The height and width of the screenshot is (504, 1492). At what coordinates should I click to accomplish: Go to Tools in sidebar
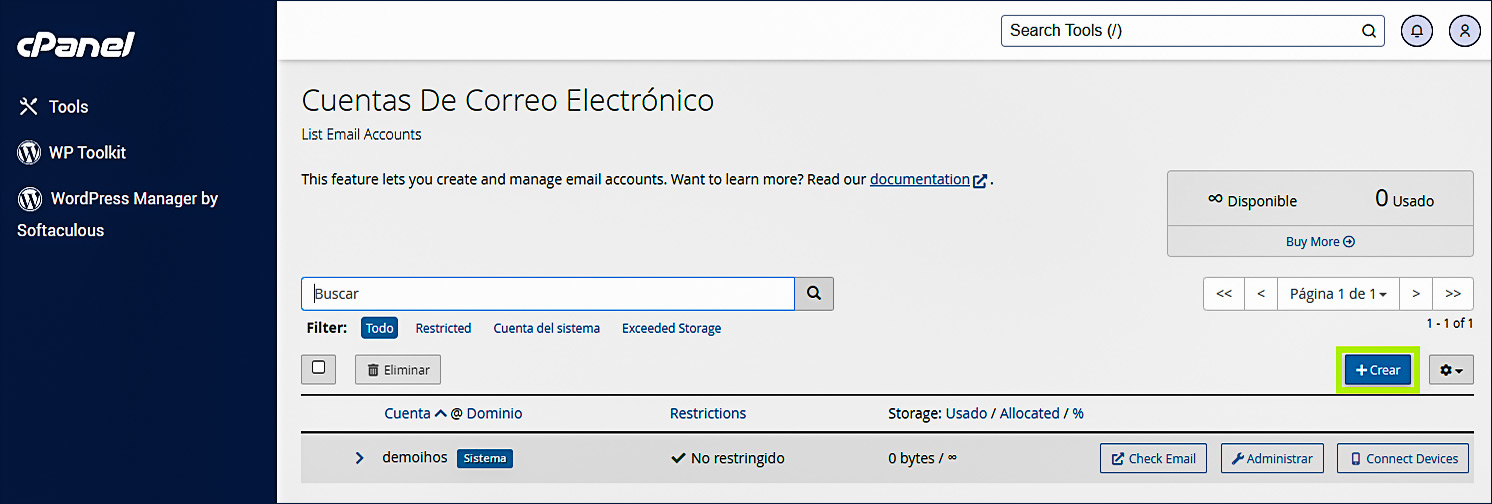coord(68,107)
